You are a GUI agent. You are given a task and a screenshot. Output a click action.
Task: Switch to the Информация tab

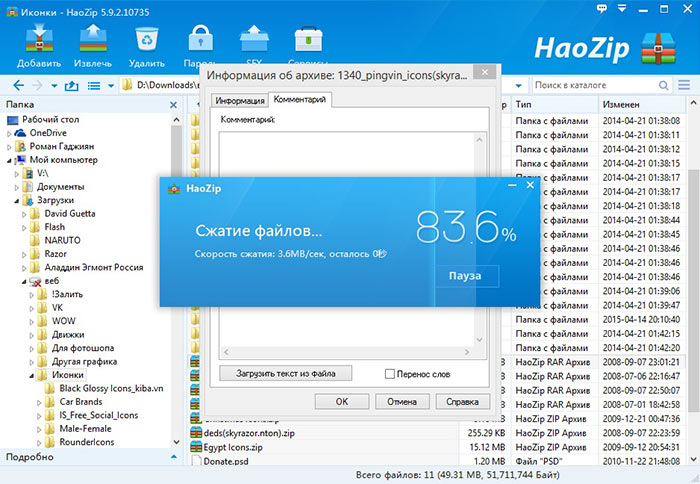tap(238, 100)
